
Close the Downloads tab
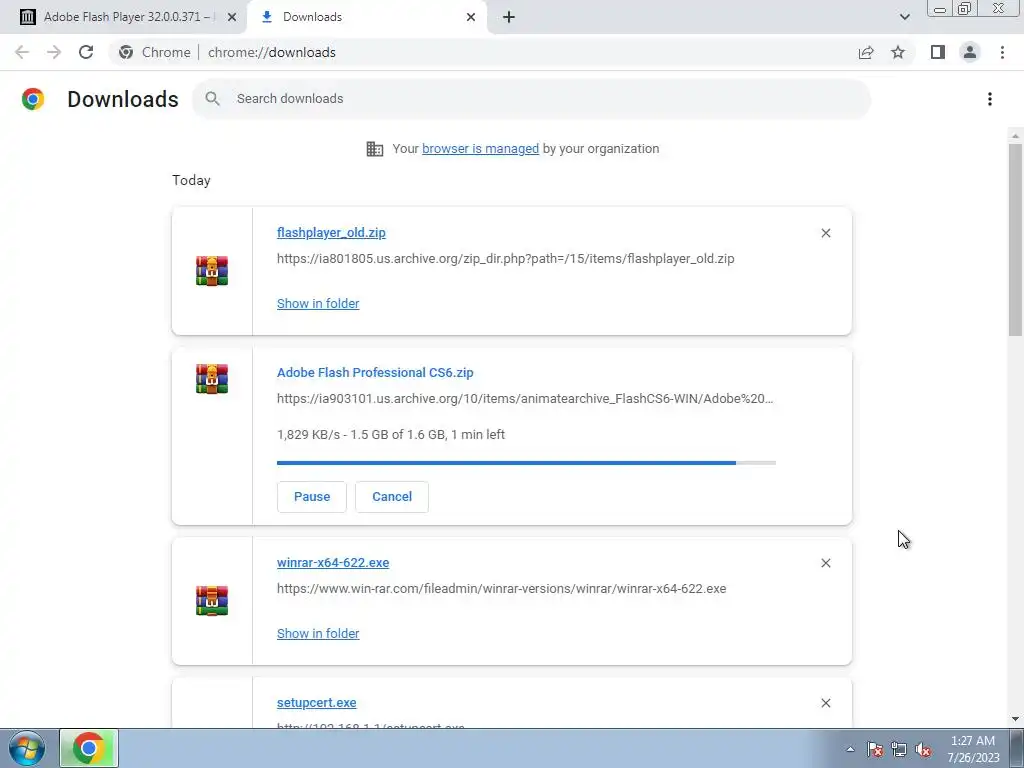coord(471,17)
